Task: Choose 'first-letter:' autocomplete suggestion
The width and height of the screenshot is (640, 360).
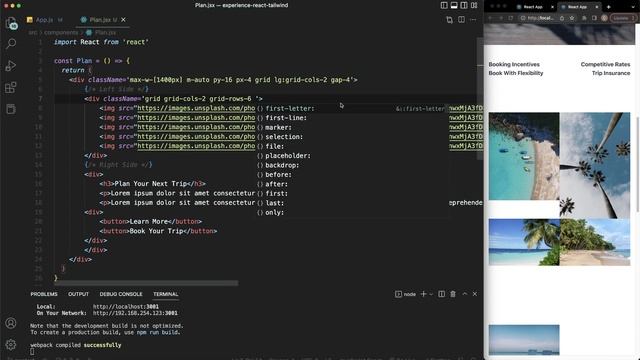Action: (x=352, y=109)
